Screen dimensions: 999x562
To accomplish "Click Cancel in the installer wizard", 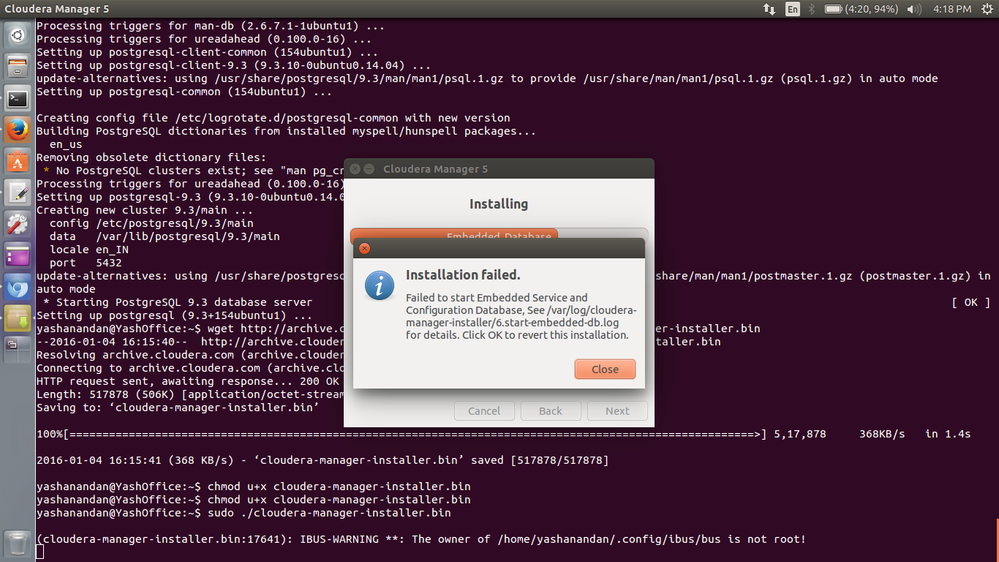I will click(x=484, y=411).
